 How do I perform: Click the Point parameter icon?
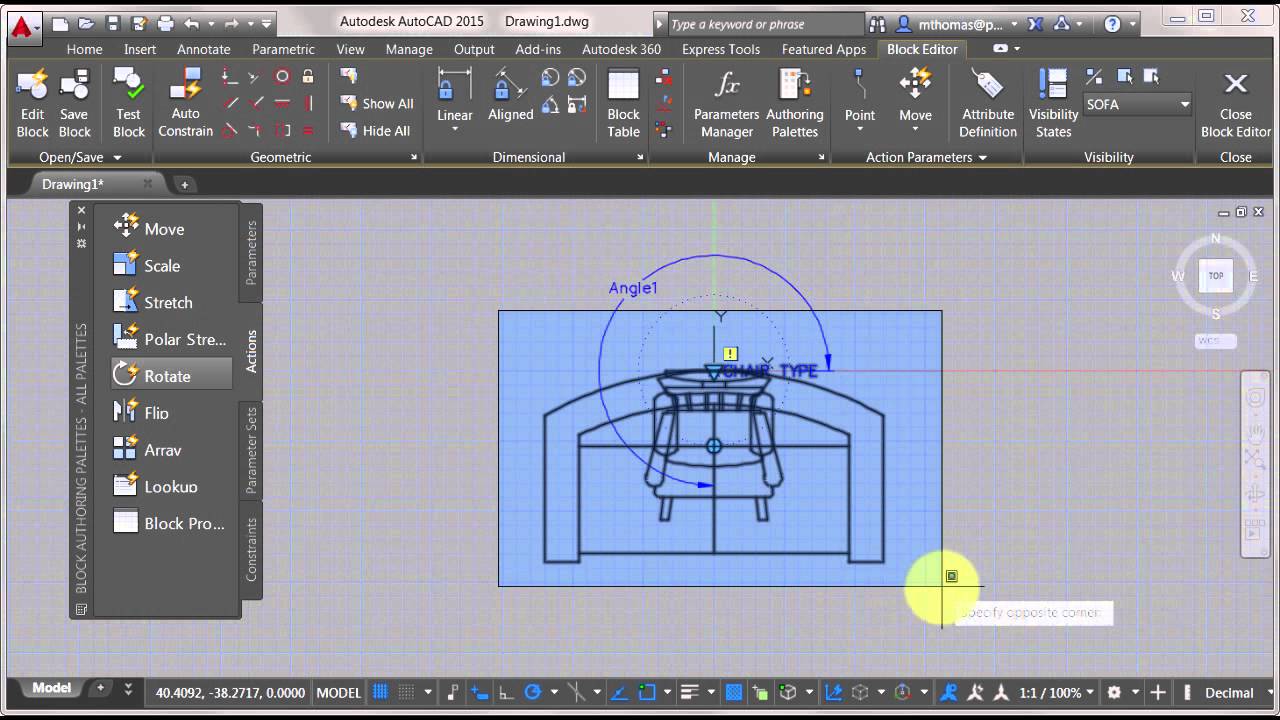pyautogui.click(x=860, y=84)
